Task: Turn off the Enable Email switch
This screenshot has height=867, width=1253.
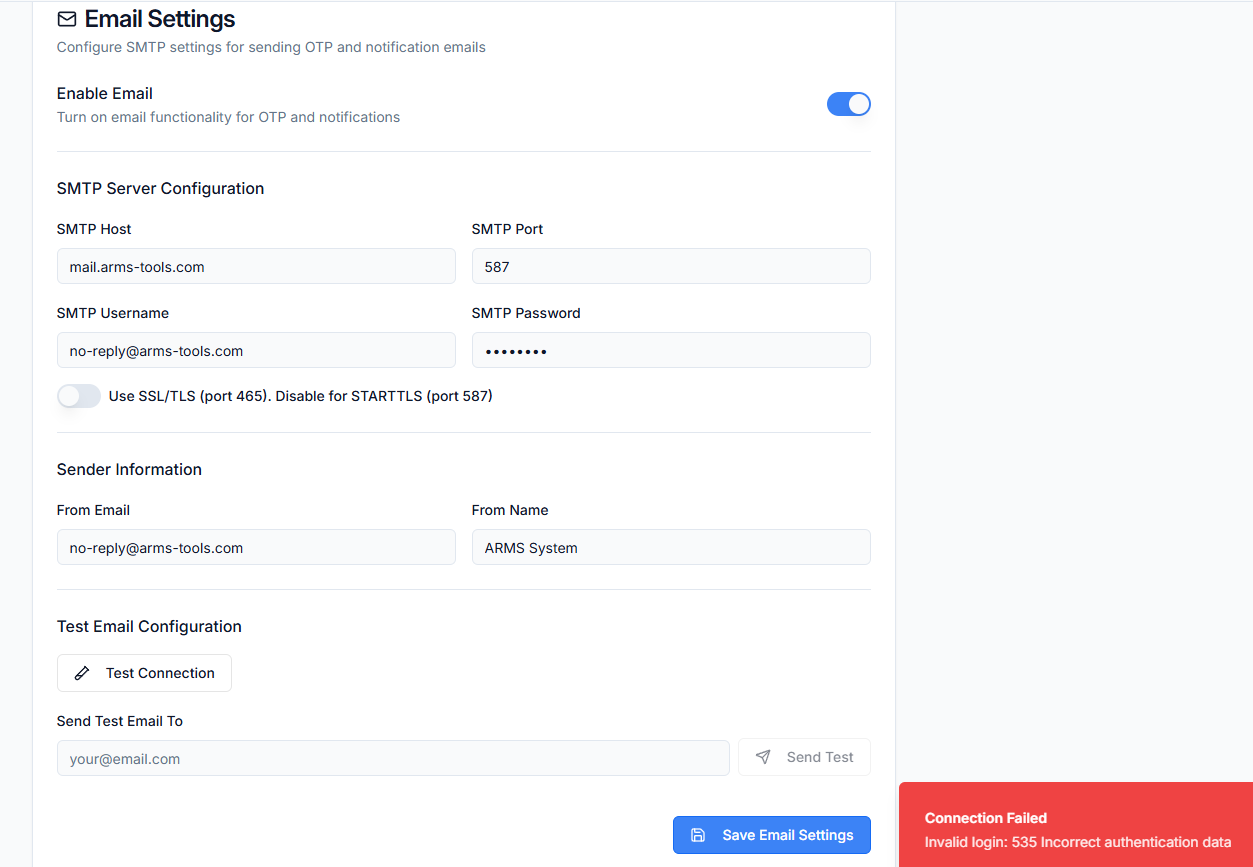Action: (848, 104)
